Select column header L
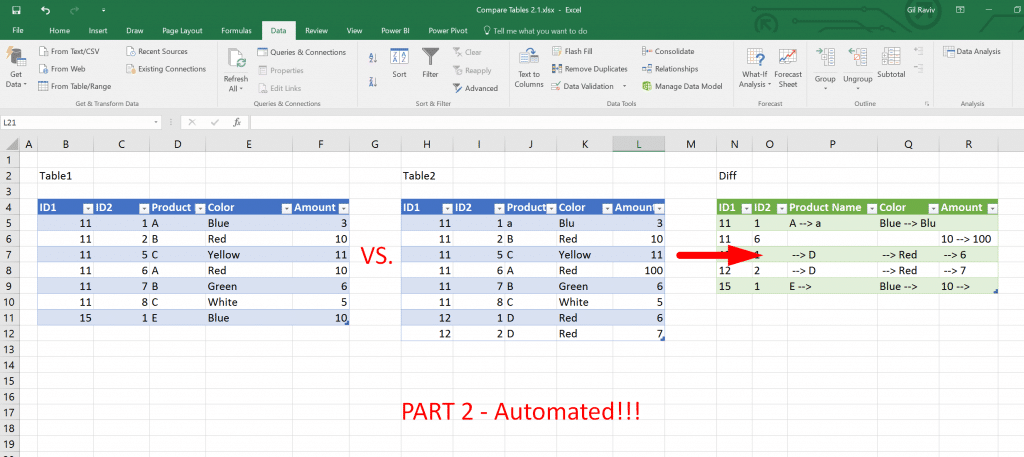Image resolution: width=1024 pixels, height=457 pixels. 639,144
